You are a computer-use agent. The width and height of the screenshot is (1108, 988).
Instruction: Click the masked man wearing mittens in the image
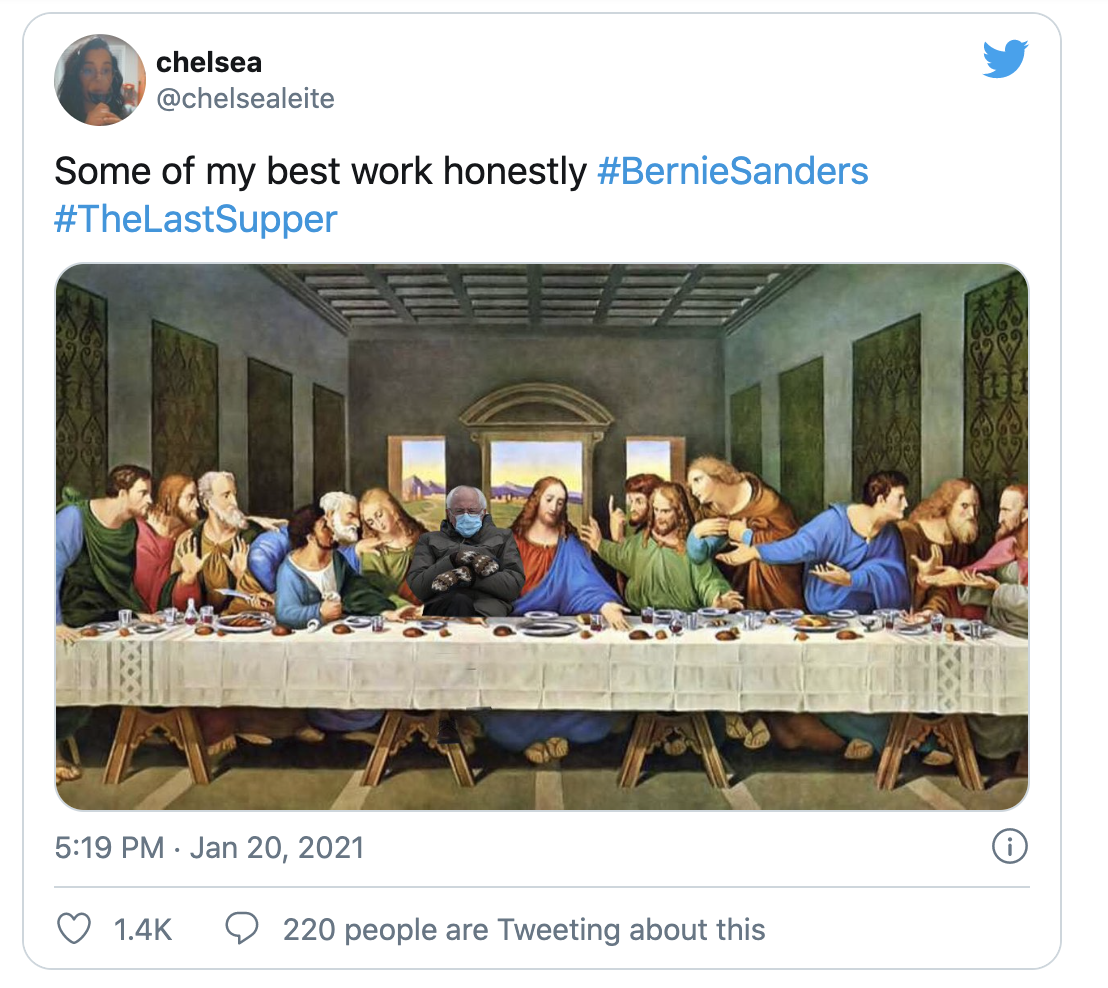[x=465, y=555]
